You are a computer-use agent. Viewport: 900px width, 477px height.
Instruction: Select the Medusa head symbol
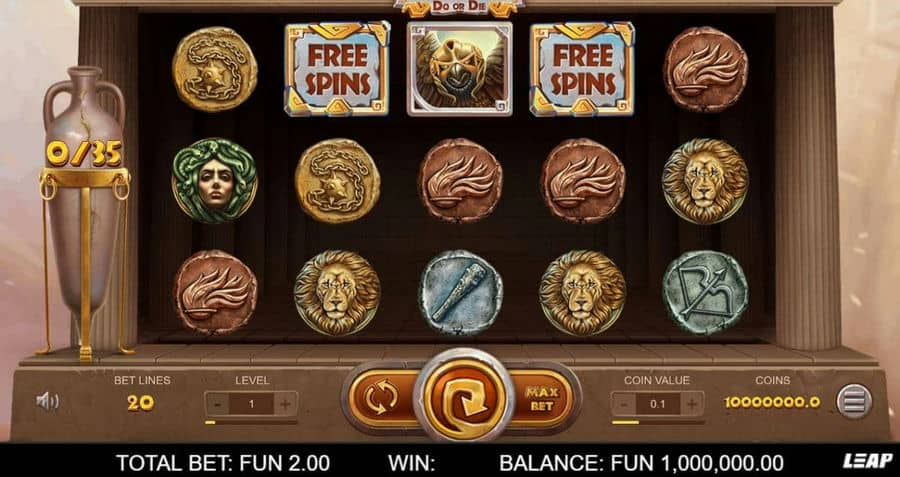tap(214, 180)
